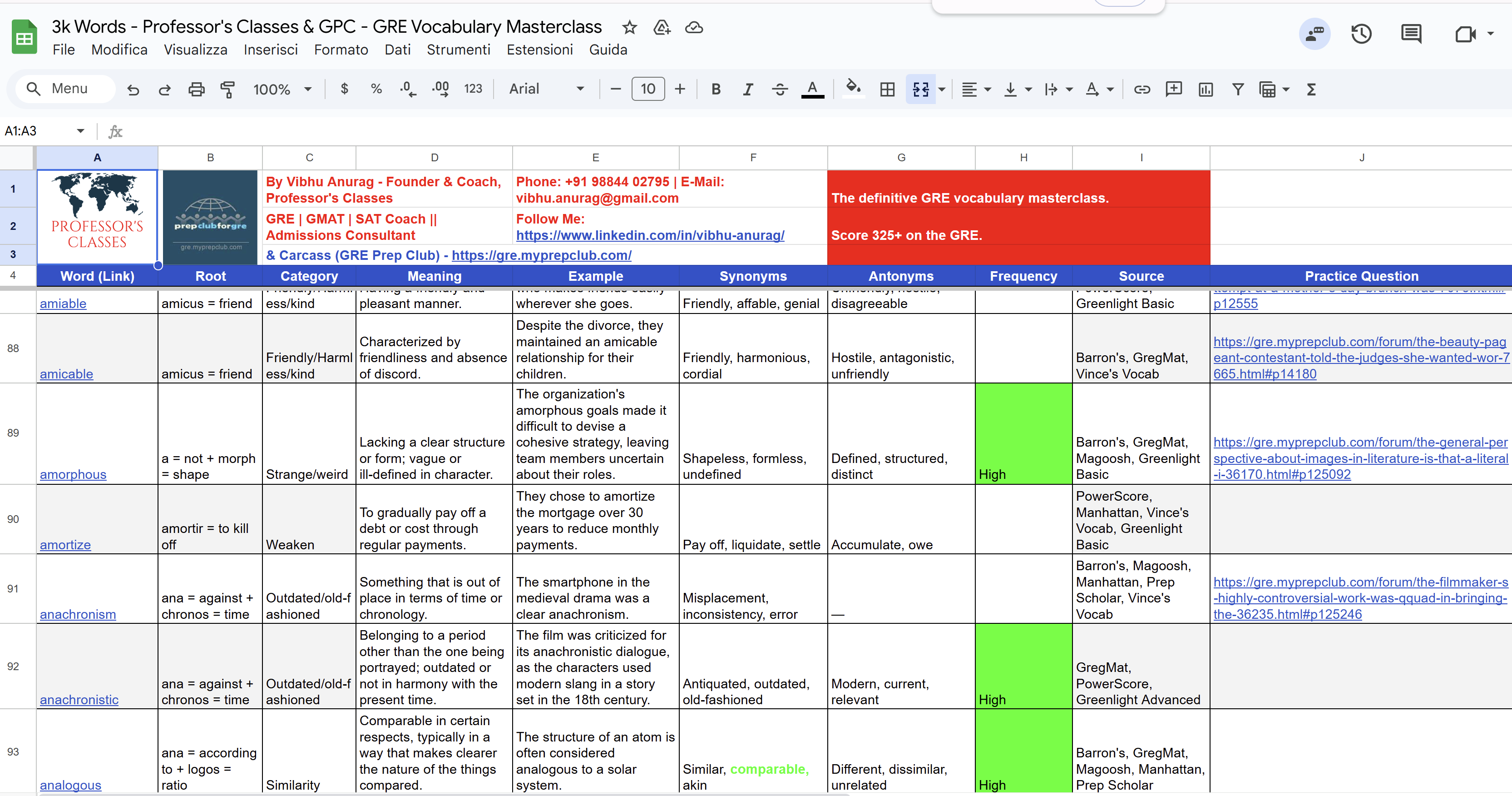Click Menu search box

[x=64, y=89]
